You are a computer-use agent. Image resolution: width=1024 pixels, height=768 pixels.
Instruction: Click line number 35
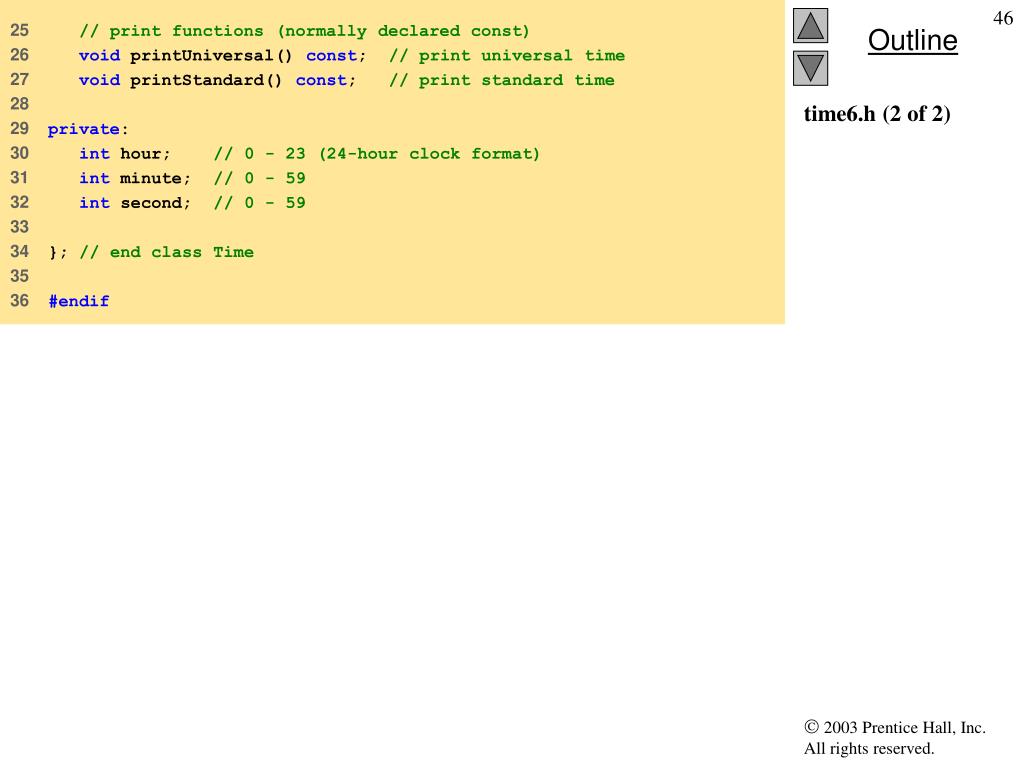tap(20, 276)
